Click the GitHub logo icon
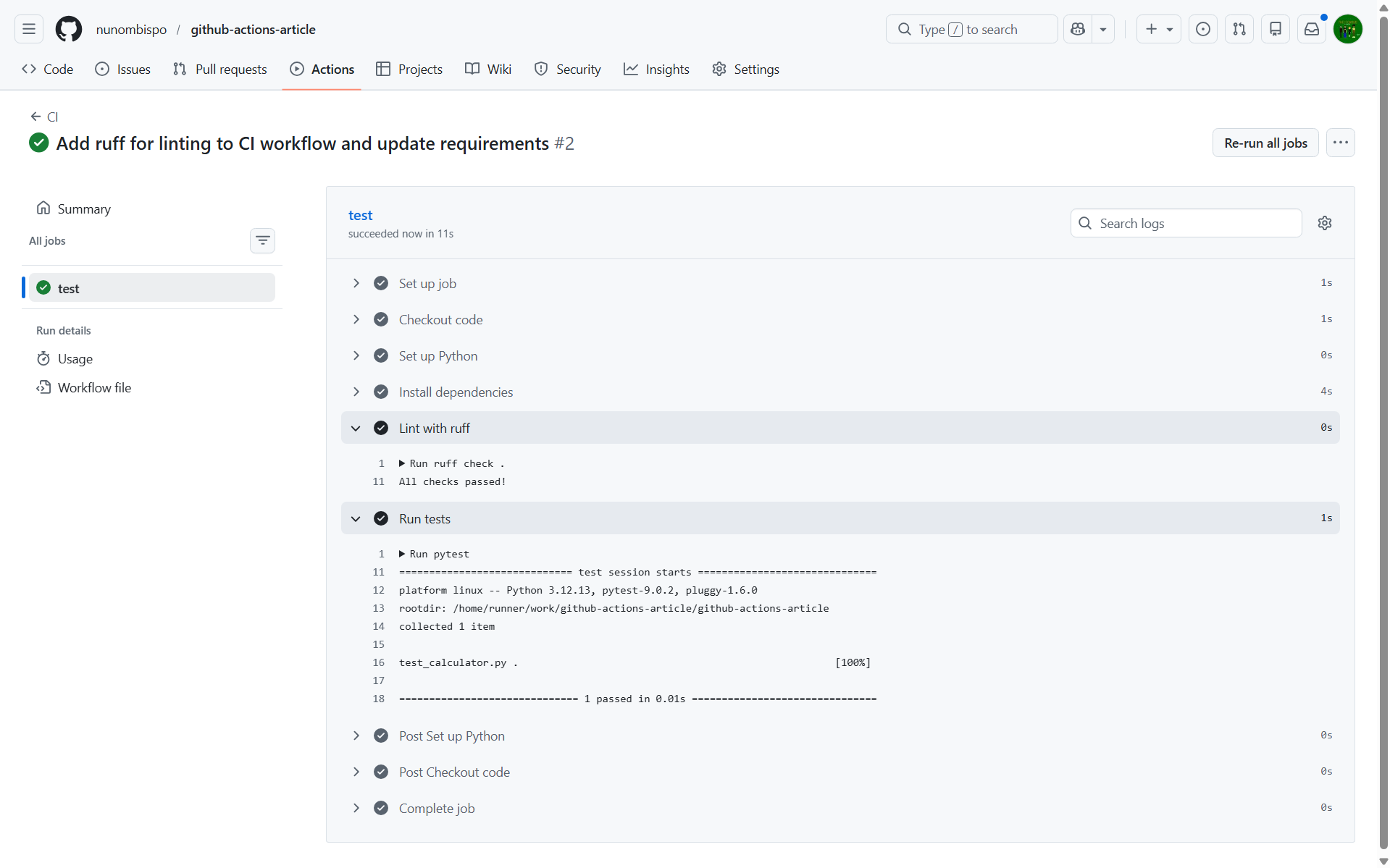1390x868 pixels. pos(69,29)
